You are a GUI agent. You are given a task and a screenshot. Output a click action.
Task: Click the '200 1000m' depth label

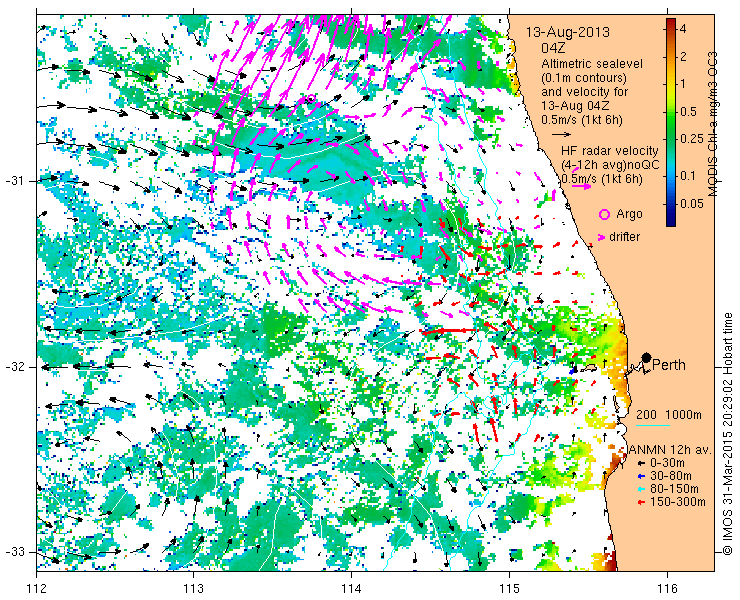click(x=669, y=415)
